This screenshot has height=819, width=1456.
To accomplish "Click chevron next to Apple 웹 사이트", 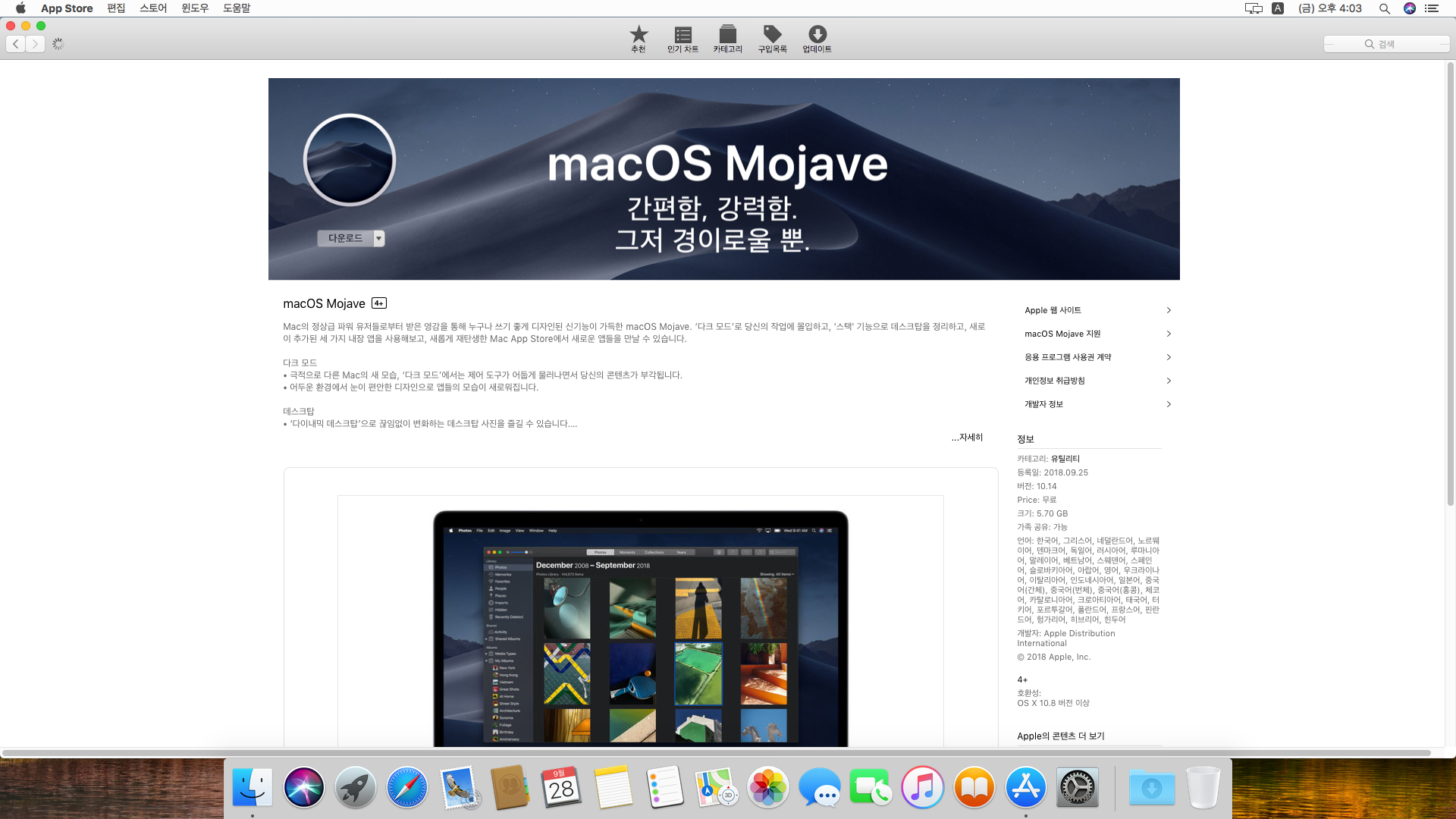I will pyautogui.click(x=1169, y=310).
